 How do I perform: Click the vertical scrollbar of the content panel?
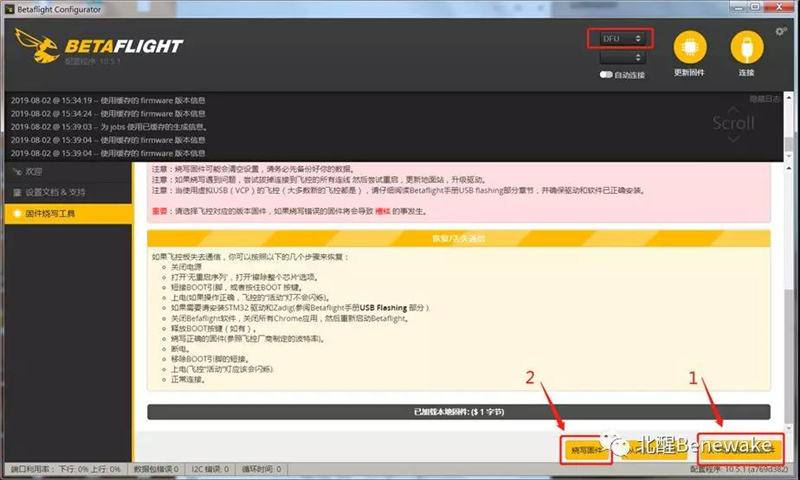pos(788,300)
